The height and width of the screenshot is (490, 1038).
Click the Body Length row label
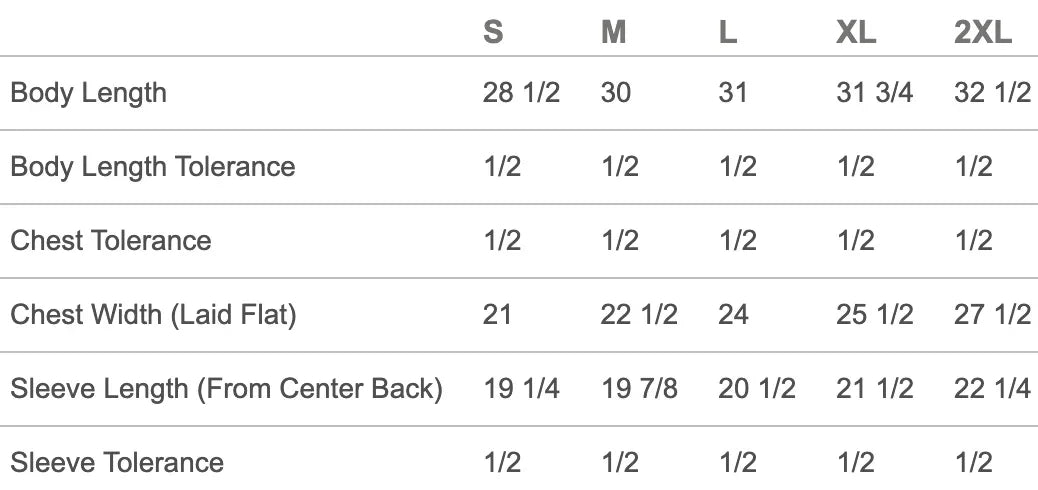click(x=89, y=93)
